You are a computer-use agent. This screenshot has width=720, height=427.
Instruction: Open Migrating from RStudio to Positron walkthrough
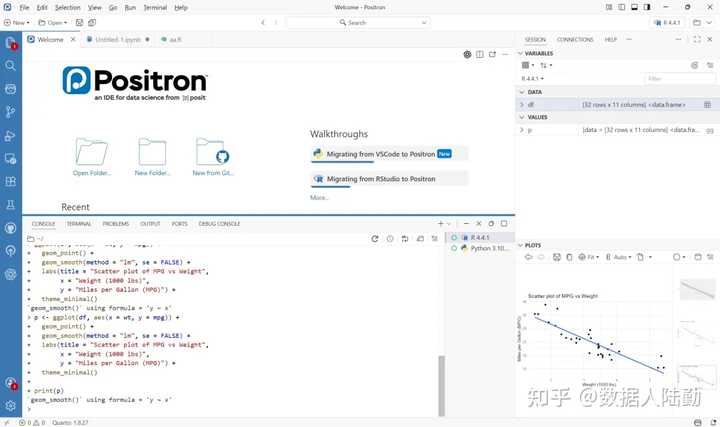pyautogui.click(x=389, y=179)
